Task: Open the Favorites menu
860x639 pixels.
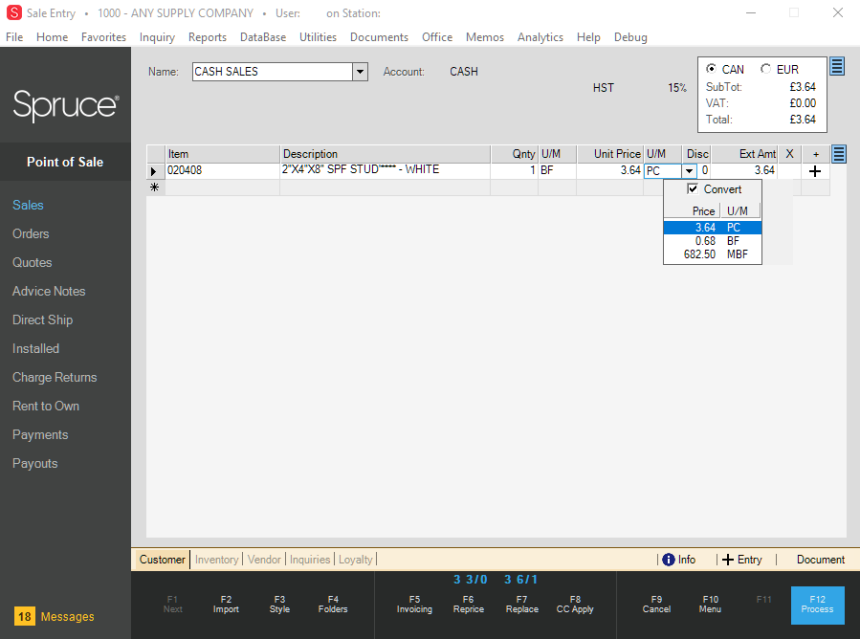Action: point(104,37)
